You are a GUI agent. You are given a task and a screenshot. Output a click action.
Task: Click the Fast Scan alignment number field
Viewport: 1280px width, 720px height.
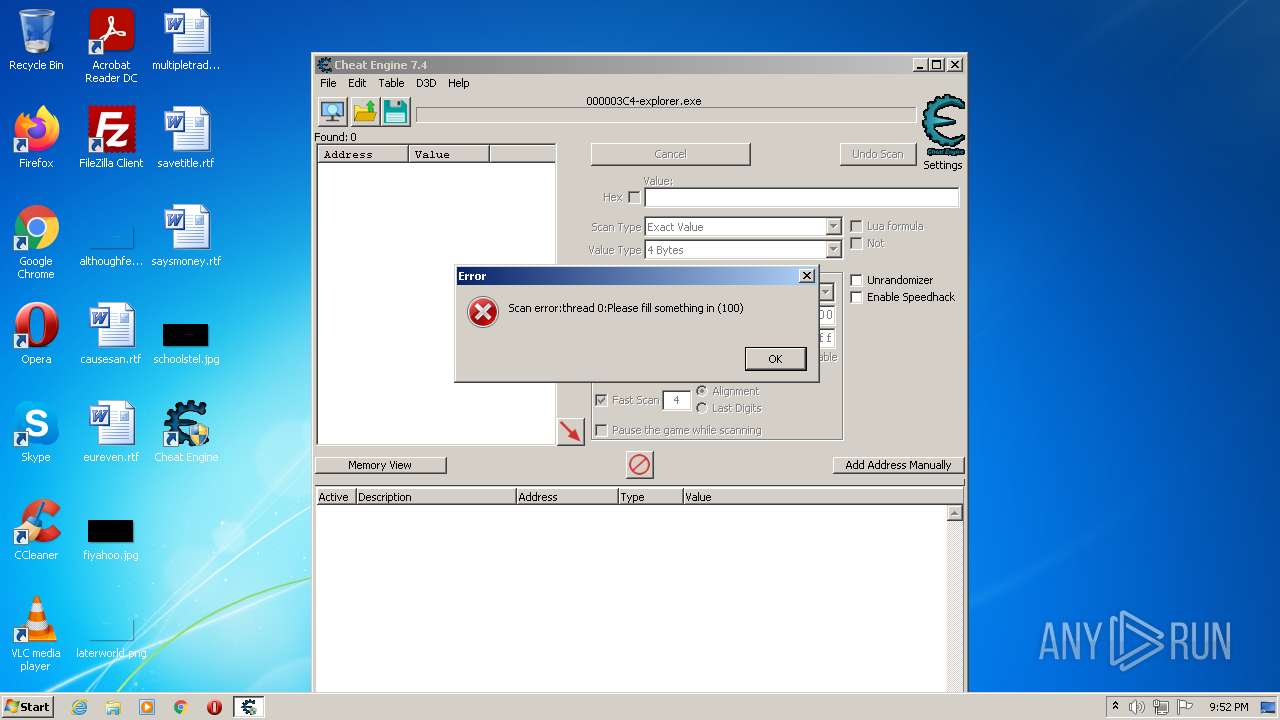pos(676,400)
